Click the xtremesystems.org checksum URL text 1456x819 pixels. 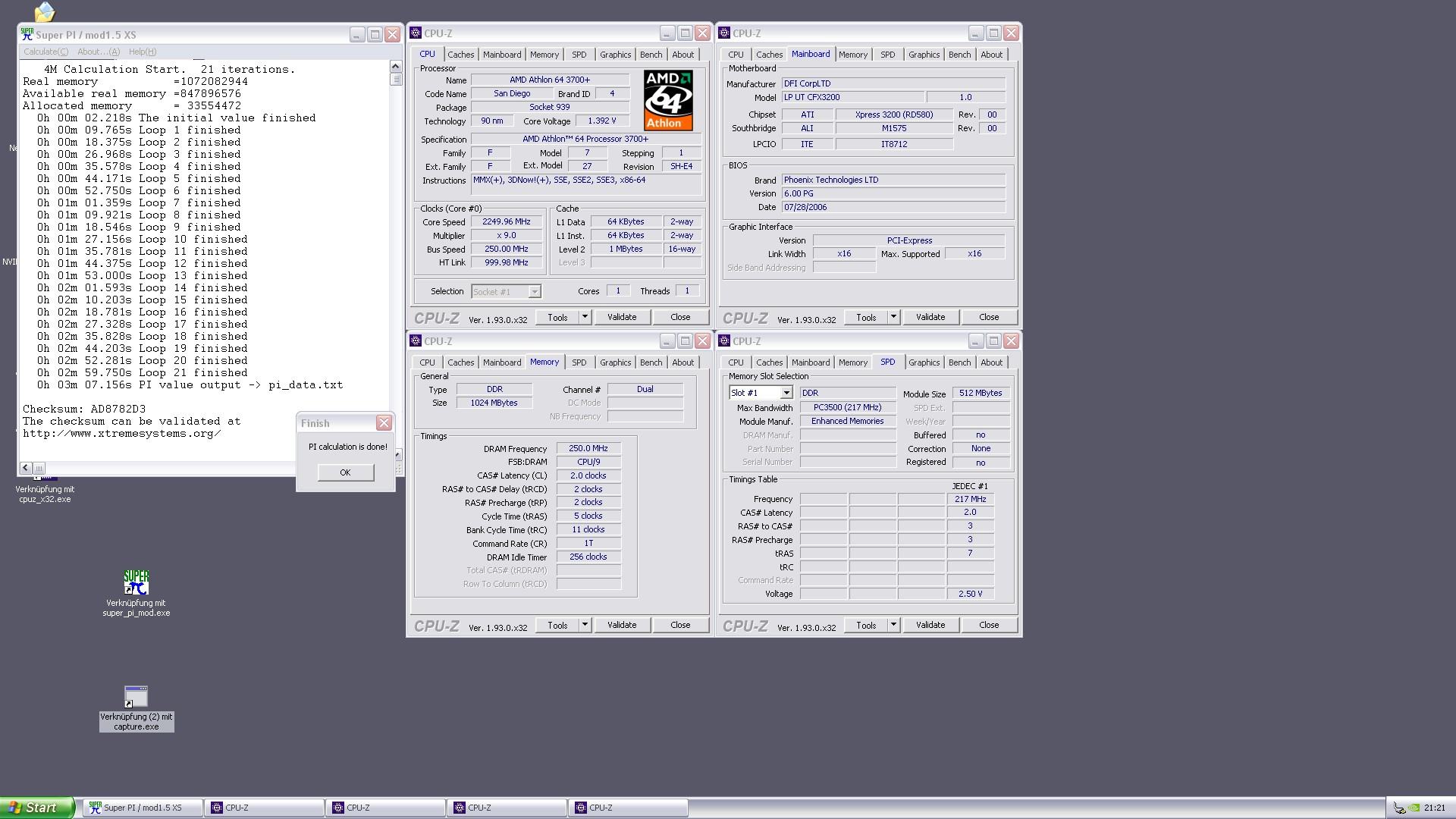click(122, 434)
